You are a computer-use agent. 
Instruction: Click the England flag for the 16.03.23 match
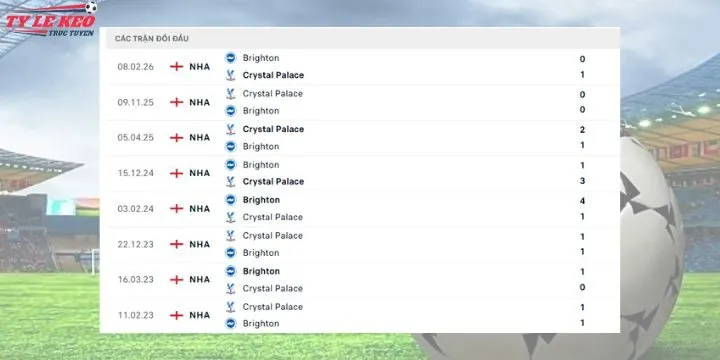pyautogui.click(x=176, y=280)
